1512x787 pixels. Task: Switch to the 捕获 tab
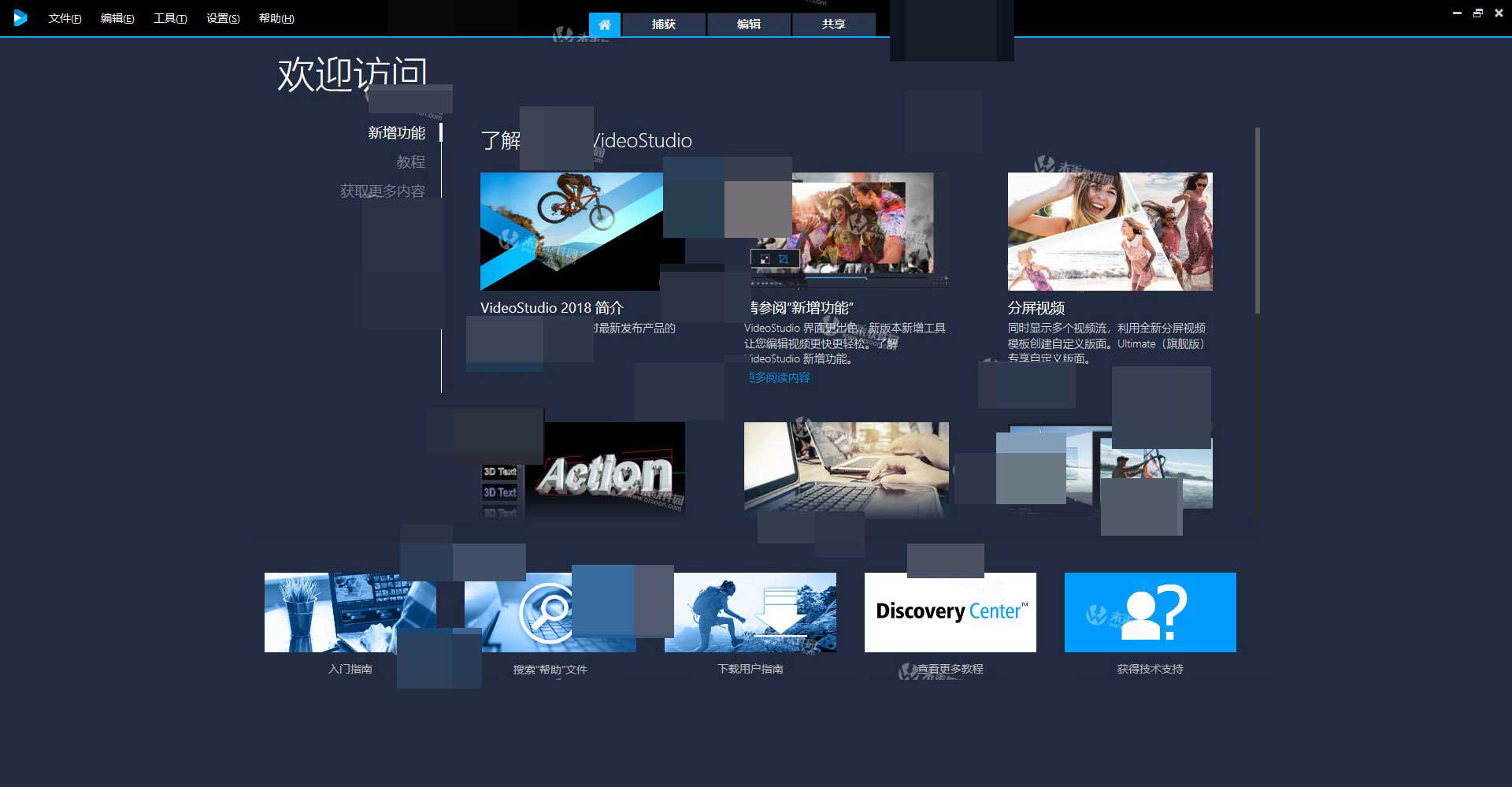pos(664,24)
